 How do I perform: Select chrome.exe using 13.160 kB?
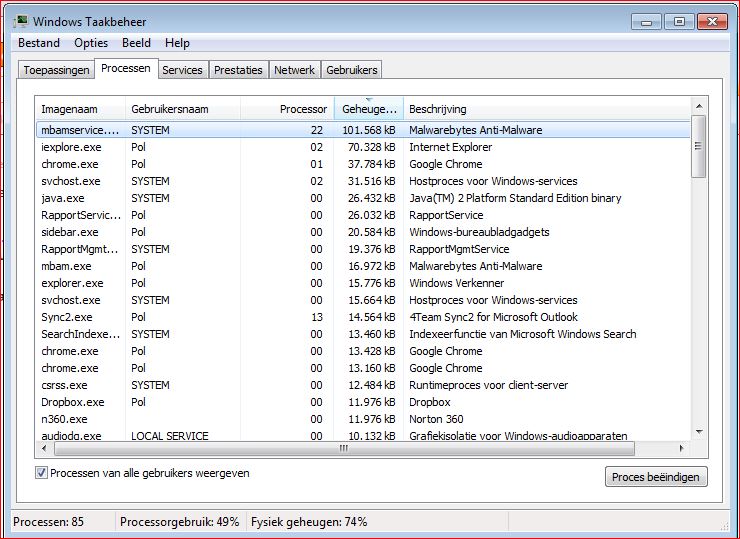click(x=363, y=368)
